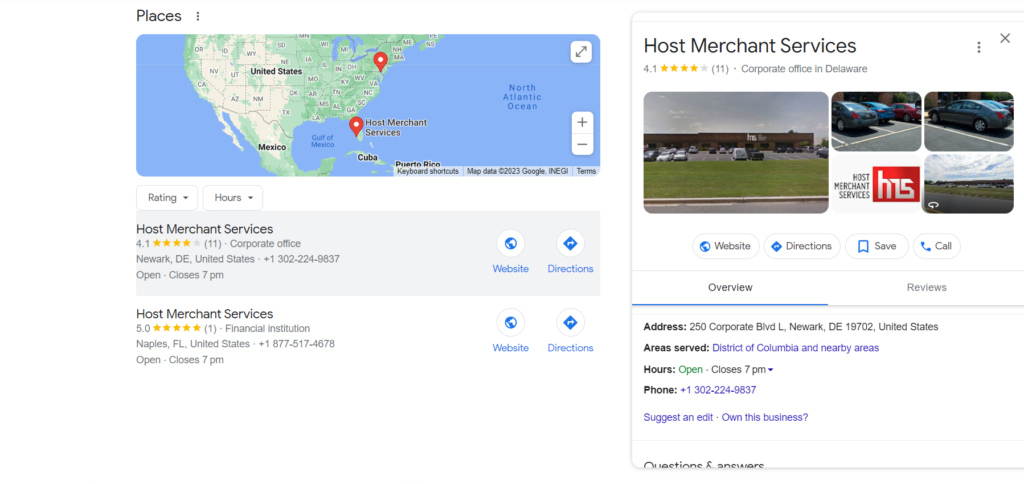Click Corporate office in Delaware text
The height and width of the screenshot is (484, 1024).
(x=804, y=69)
